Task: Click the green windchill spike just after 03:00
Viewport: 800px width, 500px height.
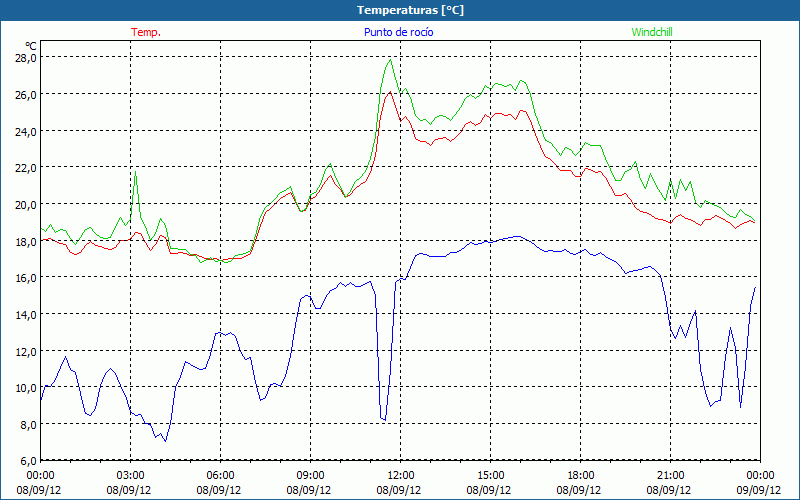Action: (x=135, y=172)
